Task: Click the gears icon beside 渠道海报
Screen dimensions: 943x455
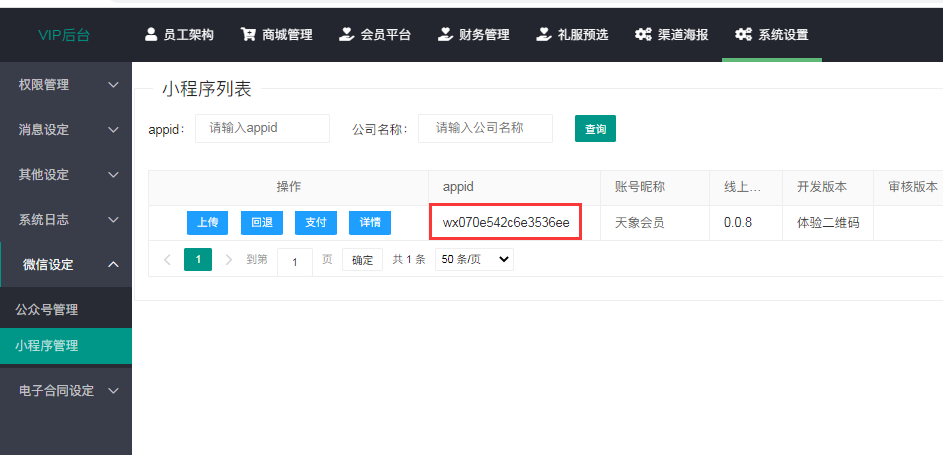Action: tap(643, 35)
